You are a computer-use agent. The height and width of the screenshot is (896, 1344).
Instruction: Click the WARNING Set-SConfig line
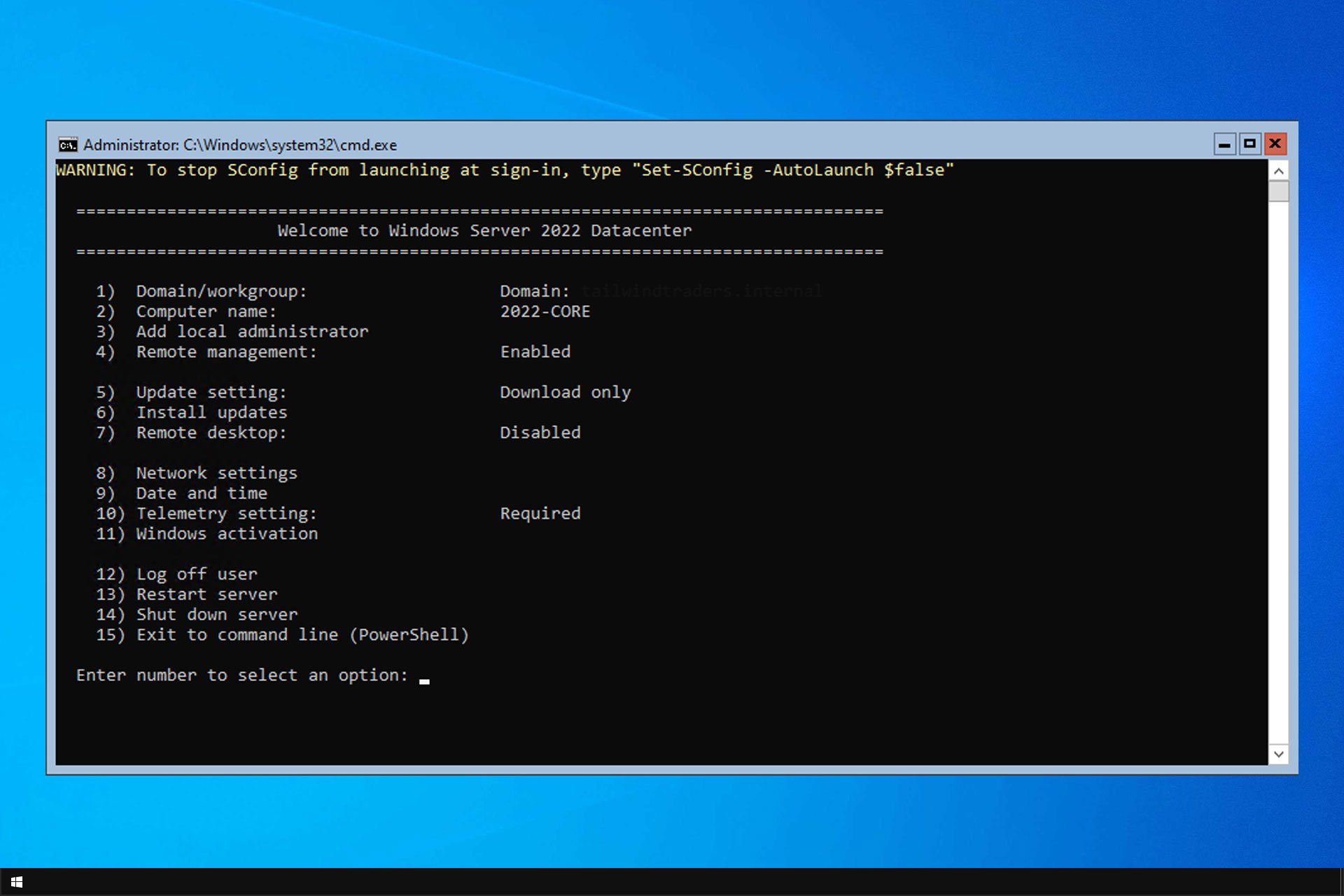coord(505,170)
